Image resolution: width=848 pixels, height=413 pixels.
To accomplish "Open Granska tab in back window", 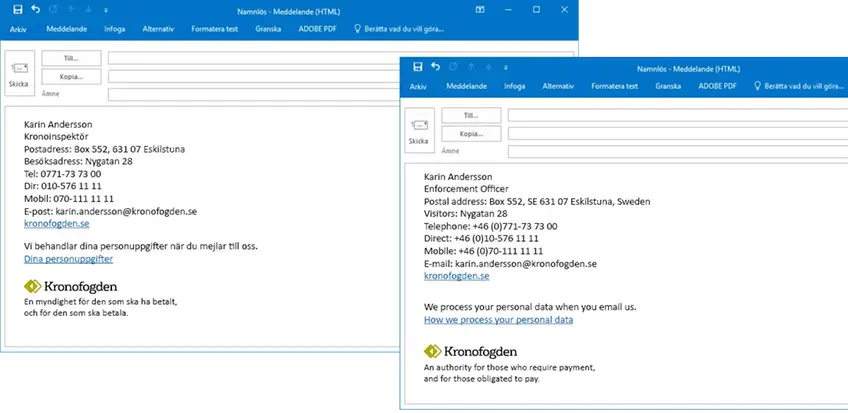I will point(268,29).
